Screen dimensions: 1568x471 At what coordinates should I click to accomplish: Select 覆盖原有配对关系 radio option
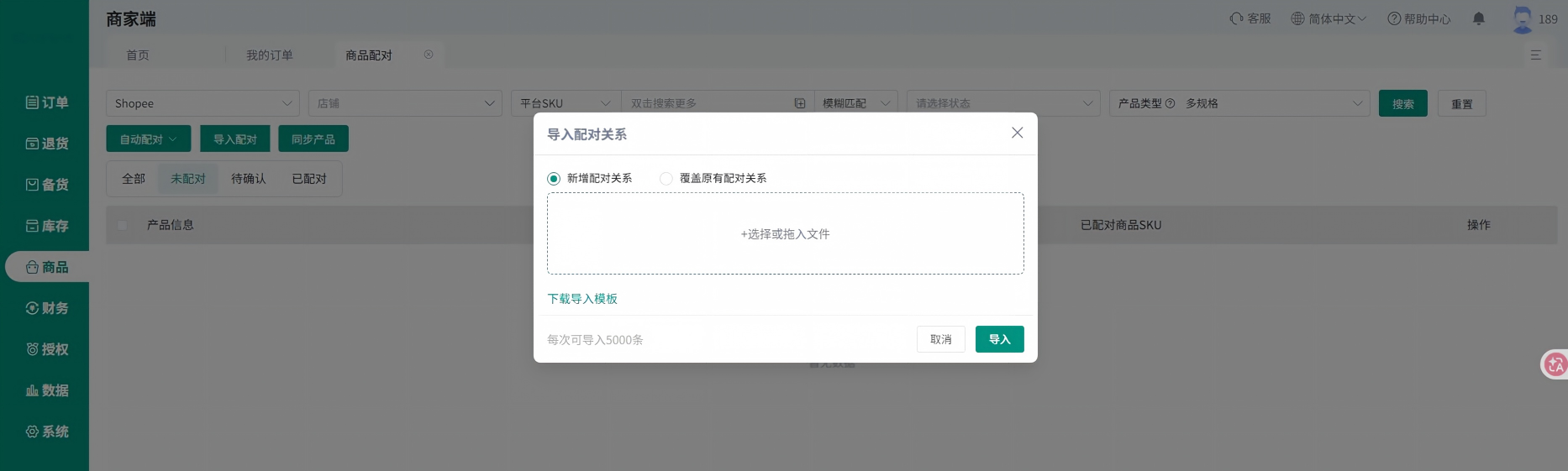666,179
